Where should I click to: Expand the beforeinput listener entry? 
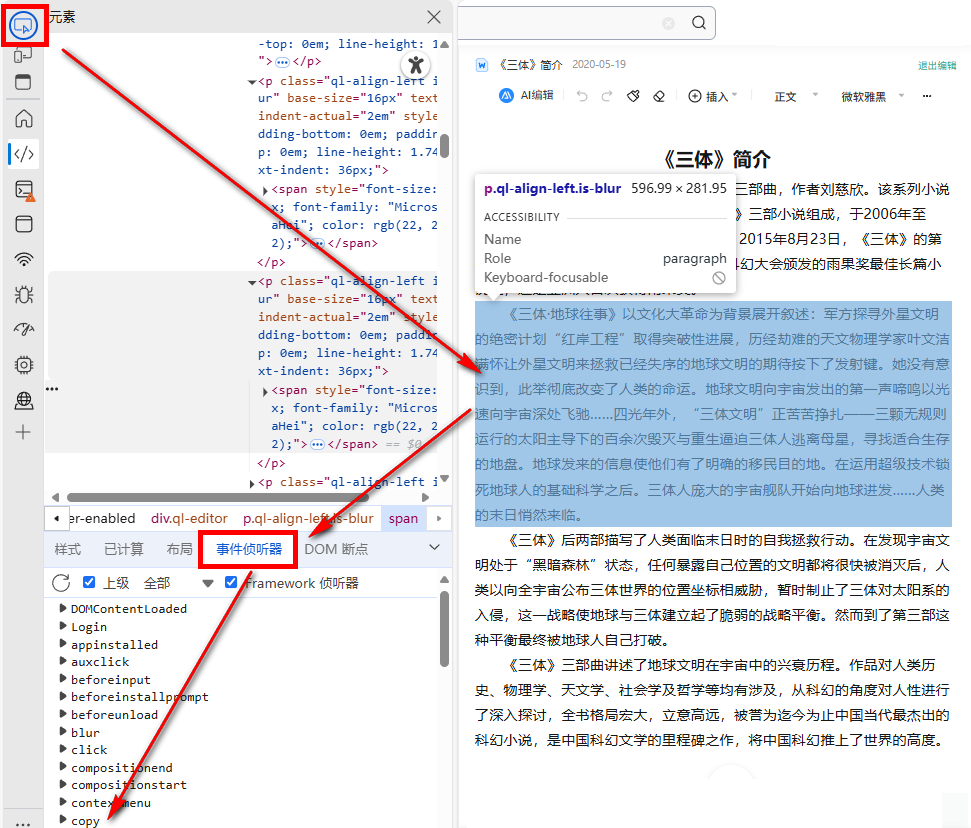(x=63, y=679)
